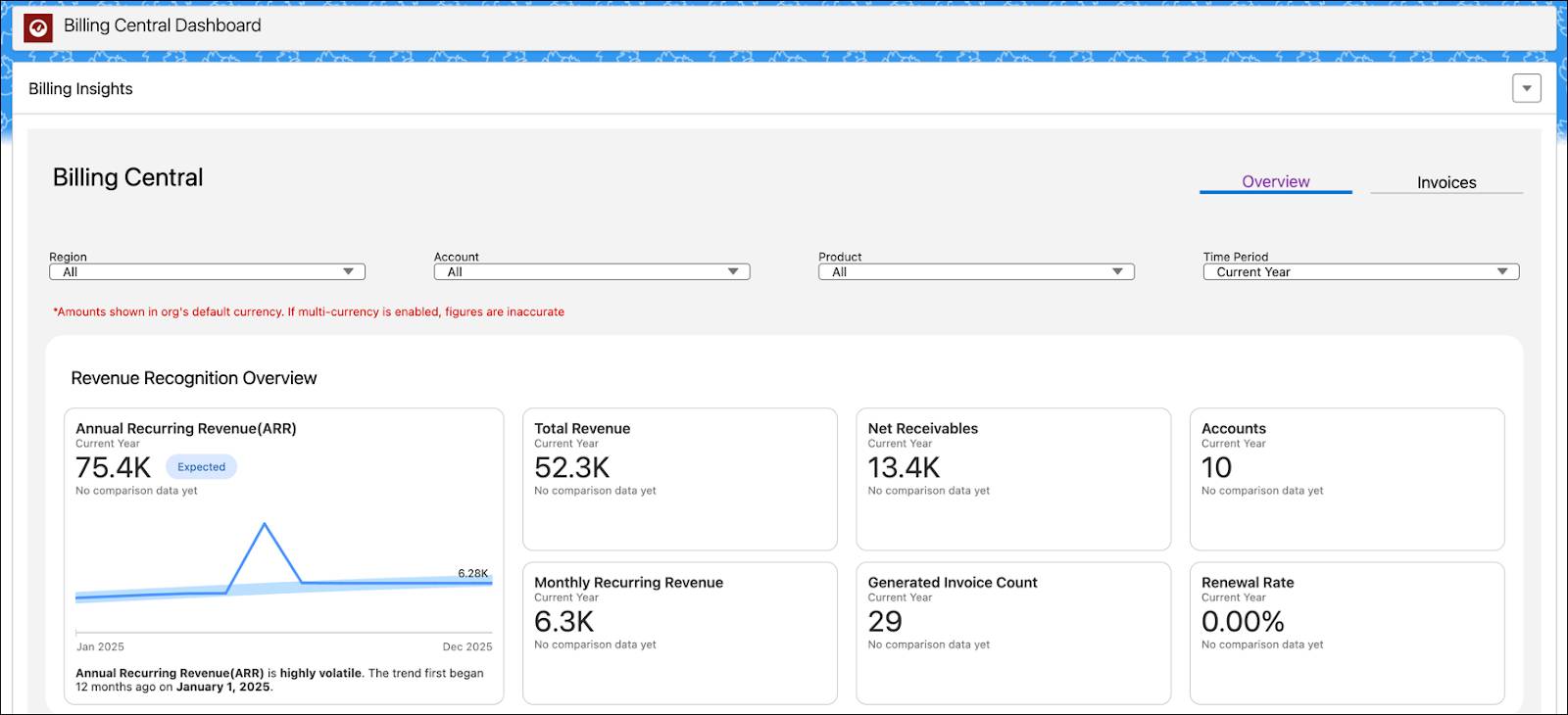Click the ARR trend line chart peak
The width and height of the screenshot is (1568, 715).
pos(264,526)
